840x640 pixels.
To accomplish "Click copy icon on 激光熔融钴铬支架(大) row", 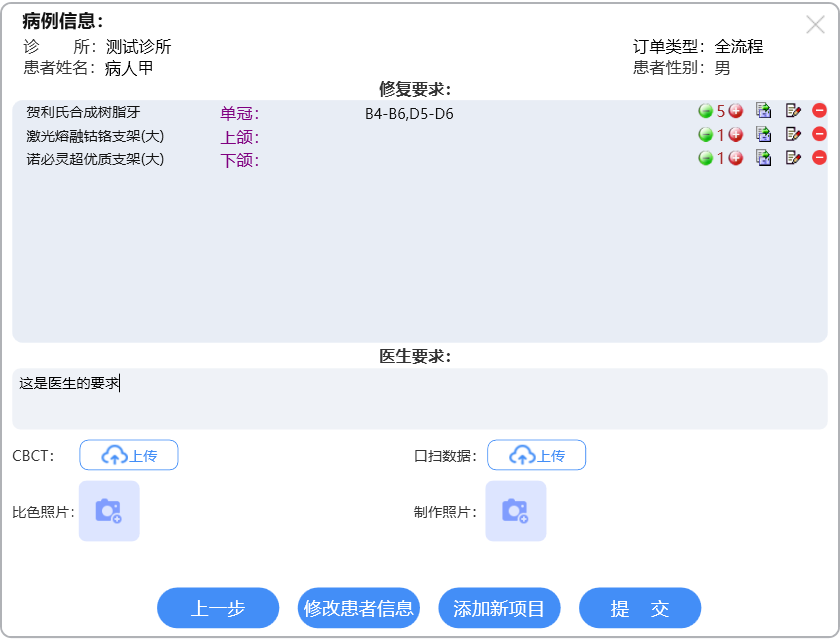I will tap(764, 134).
